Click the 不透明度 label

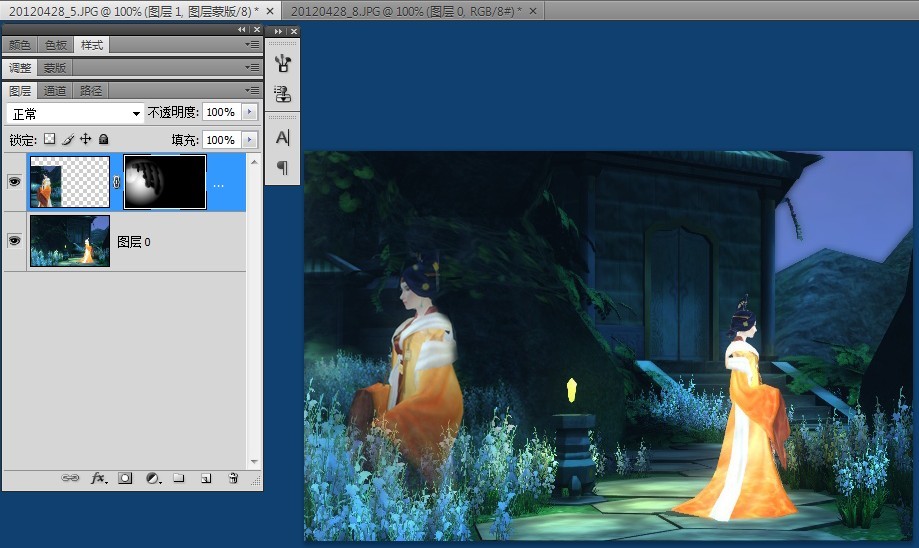coord(173,112)
